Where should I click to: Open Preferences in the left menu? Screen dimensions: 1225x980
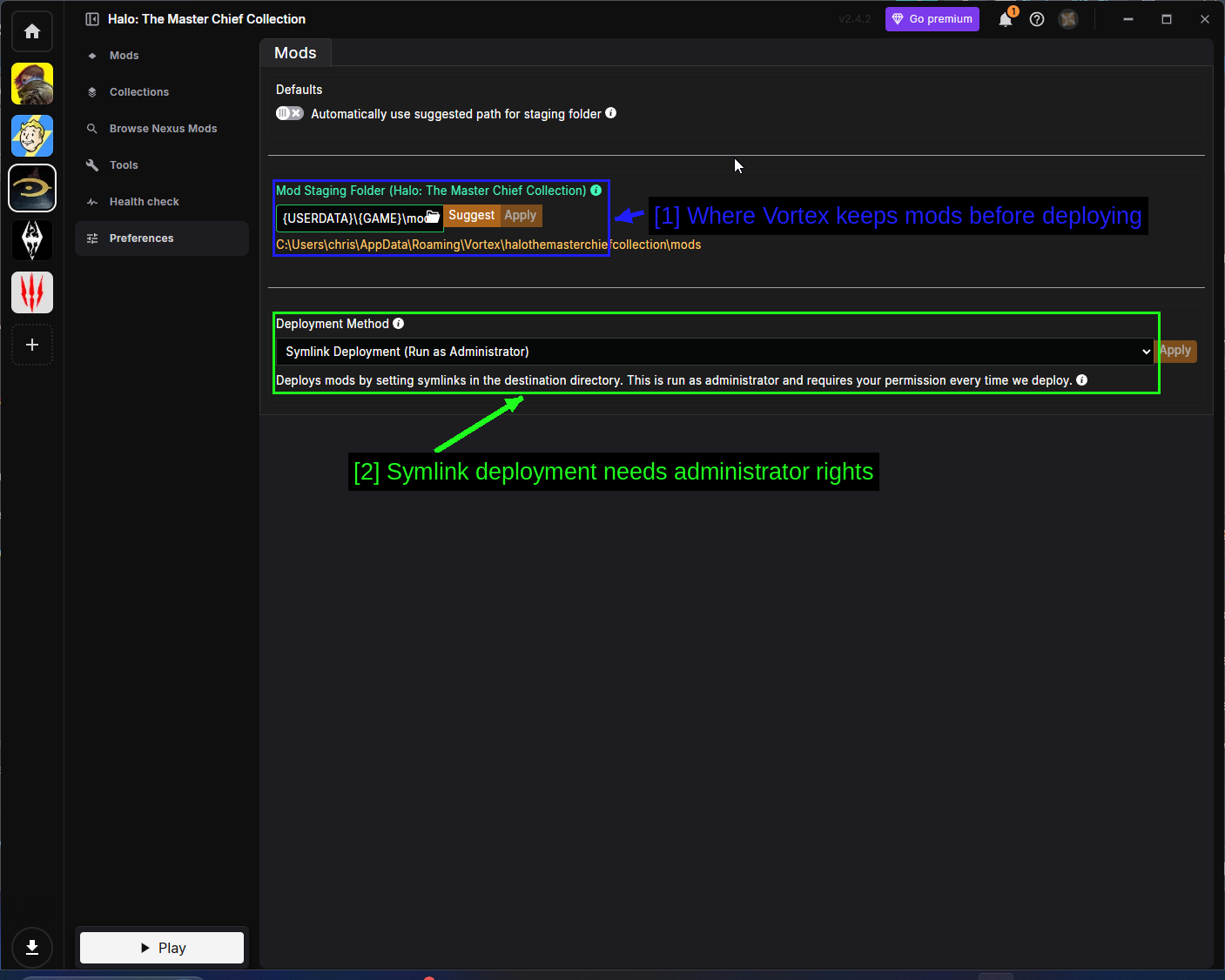pos(162,238)
